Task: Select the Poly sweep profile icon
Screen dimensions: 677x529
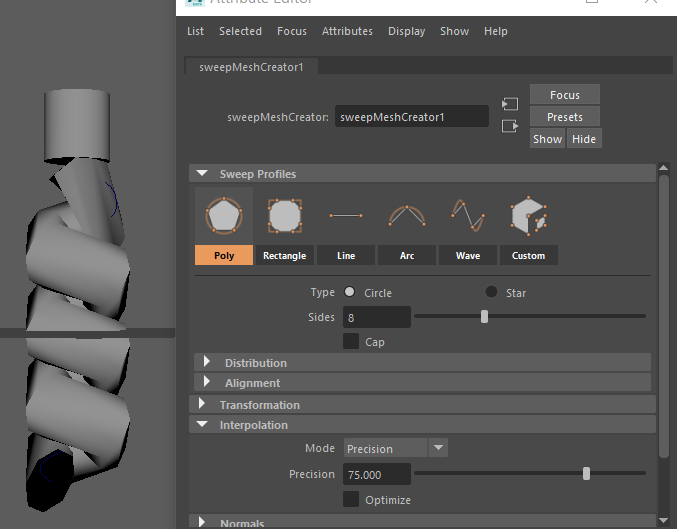Action: 224,215
